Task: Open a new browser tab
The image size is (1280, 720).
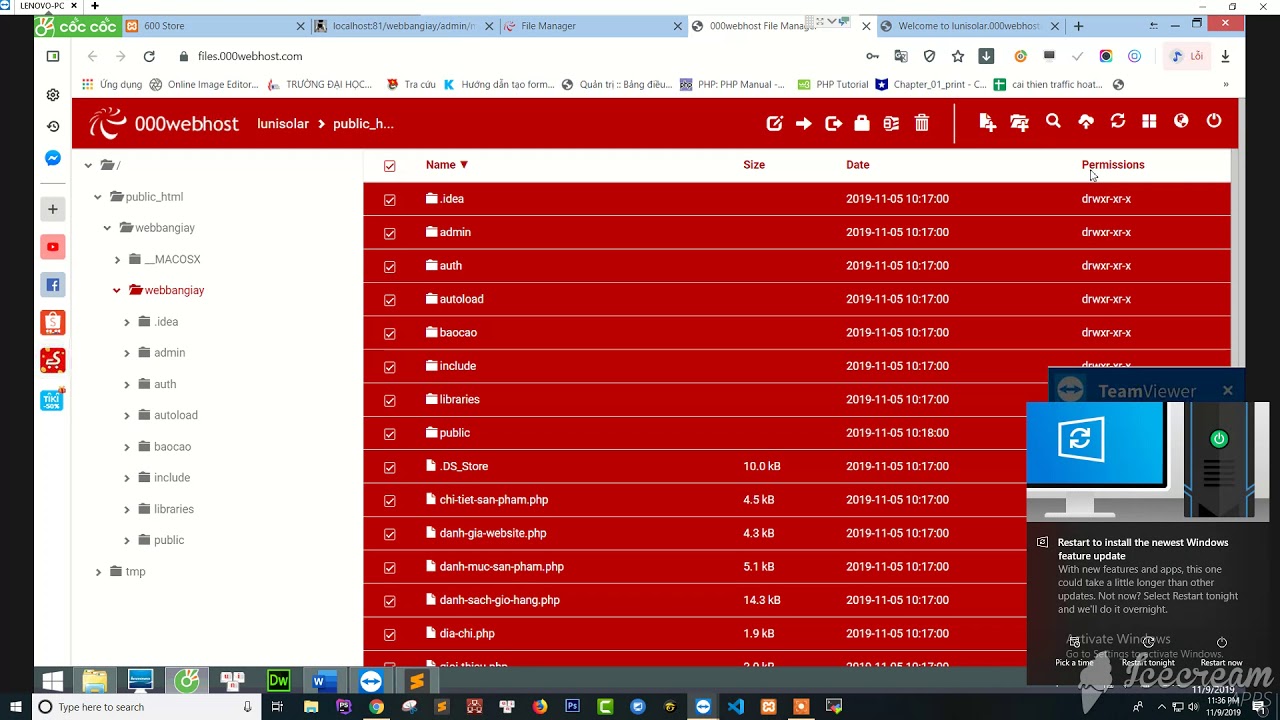Action: click(x=1078, y=26)
